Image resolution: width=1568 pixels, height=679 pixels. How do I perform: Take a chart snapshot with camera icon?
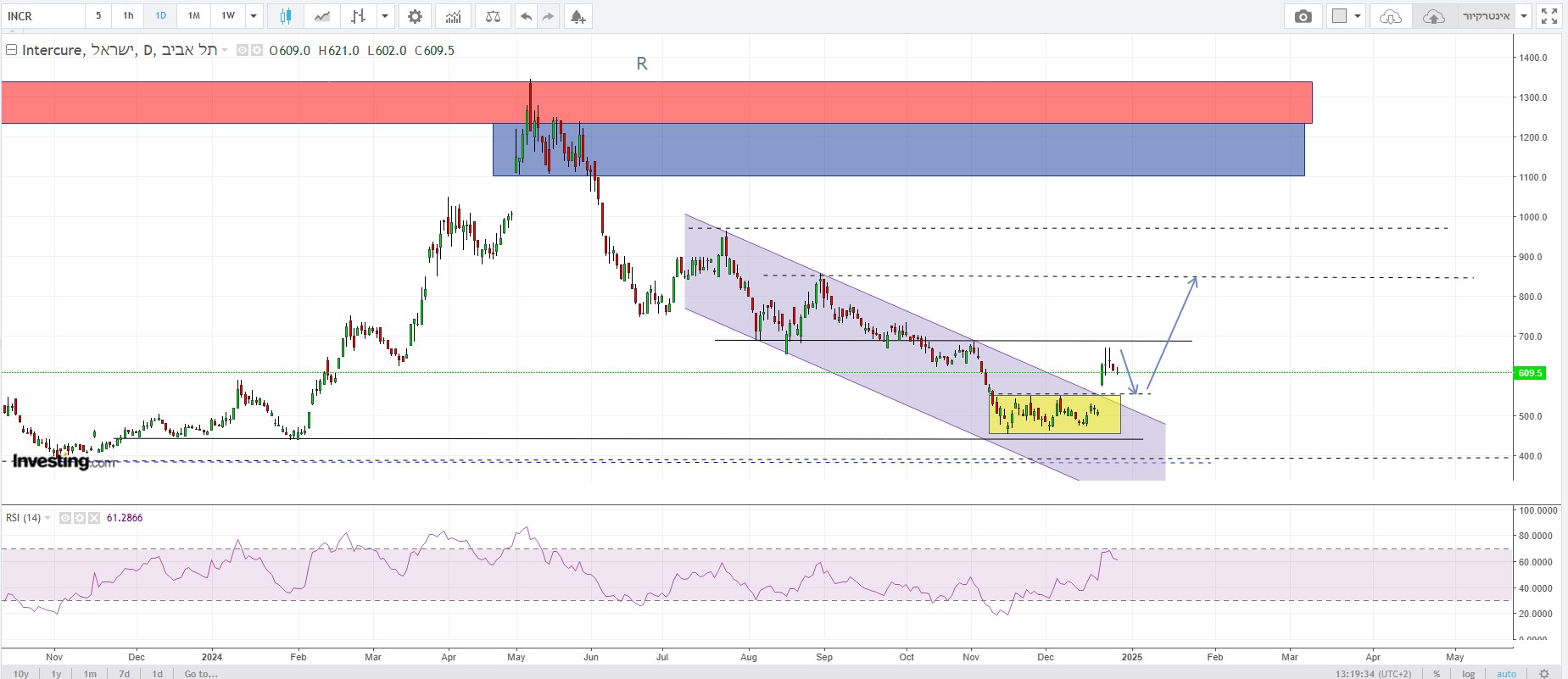(1303, 16)
